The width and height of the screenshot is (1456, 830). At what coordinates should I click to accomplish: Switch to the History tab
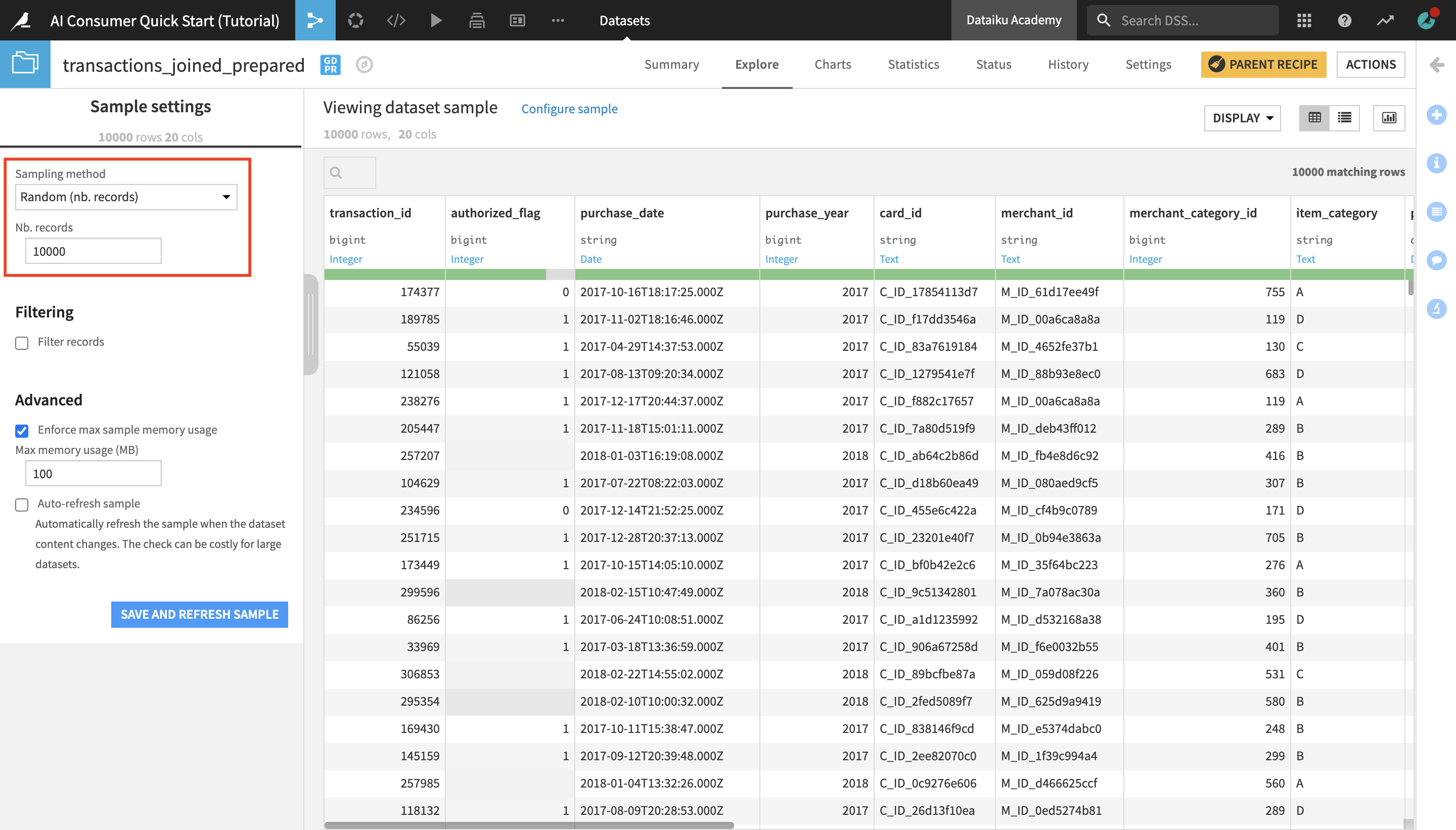pos(1068,64)
